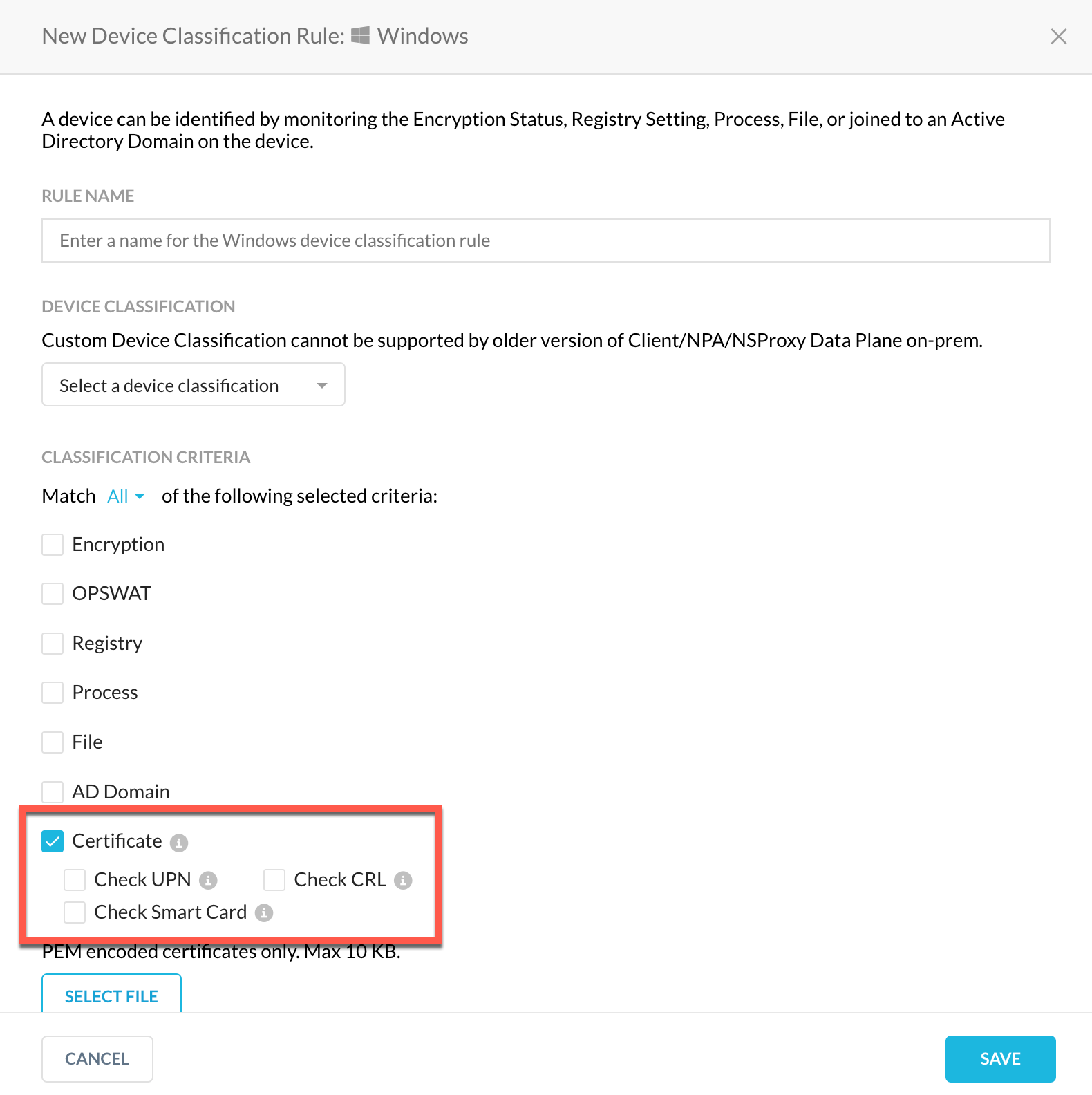Toggle the Check Smart Card checkbox

(75, 912)
